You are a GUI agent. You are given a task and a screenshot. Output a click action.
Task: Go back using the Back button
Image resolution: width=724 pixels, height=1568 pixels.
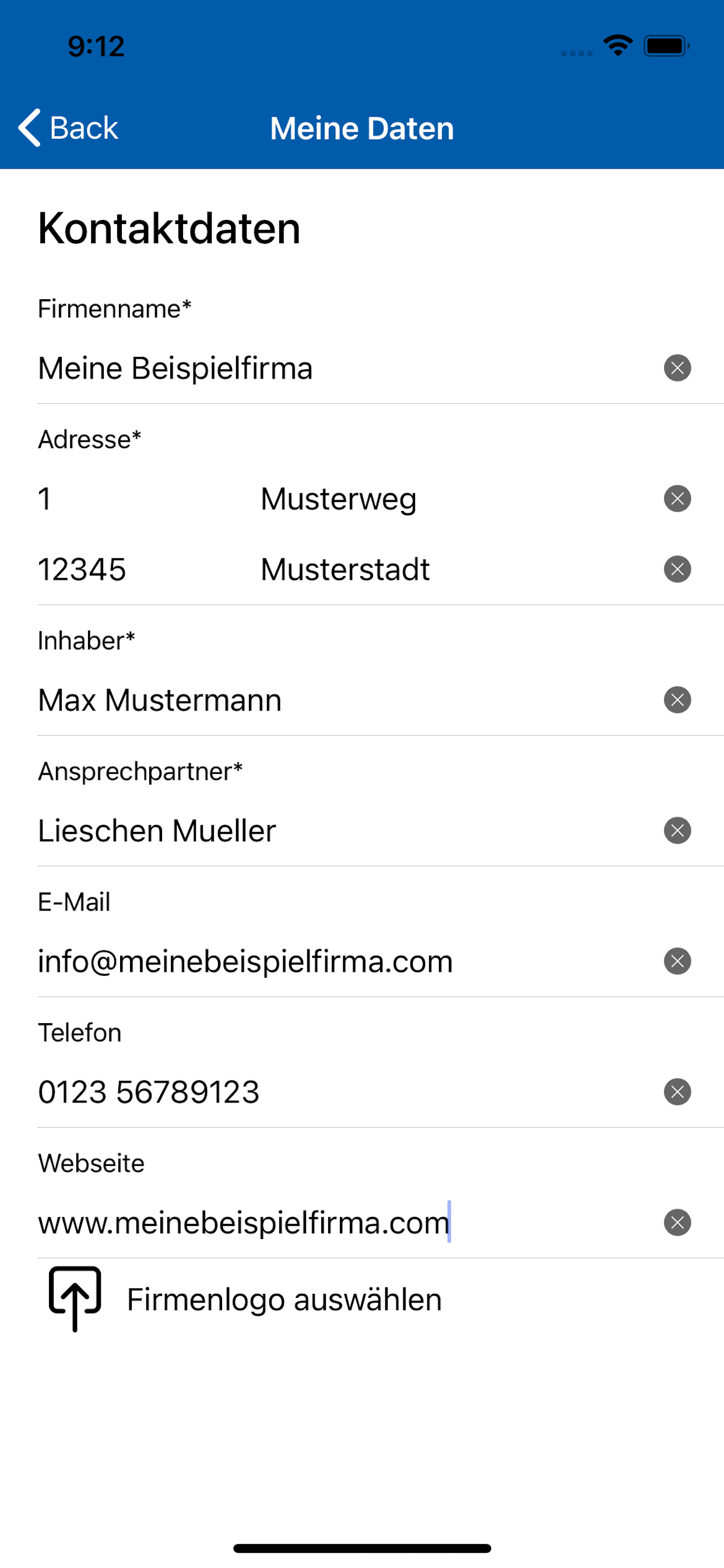point(68,128)
